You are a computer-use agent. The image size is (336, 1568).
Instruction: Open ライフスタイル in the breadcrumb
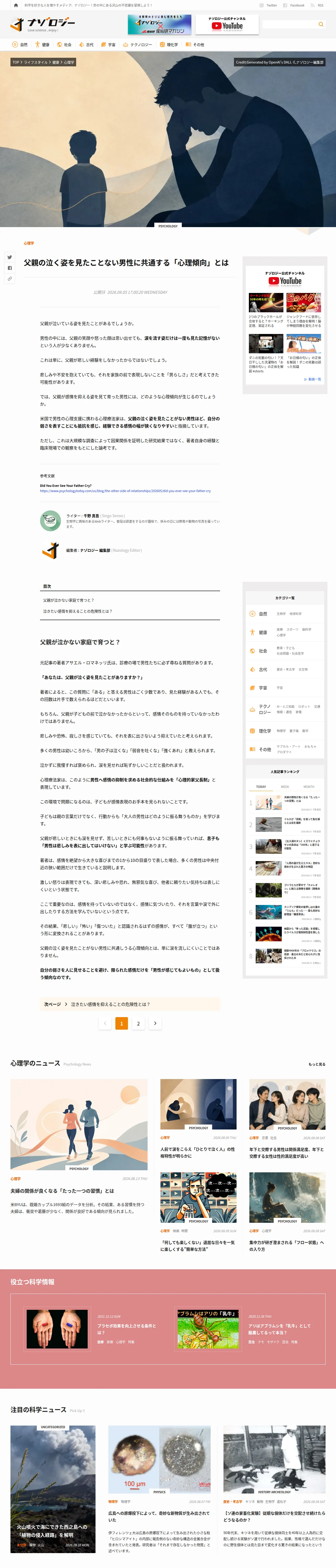coord(35,62)
